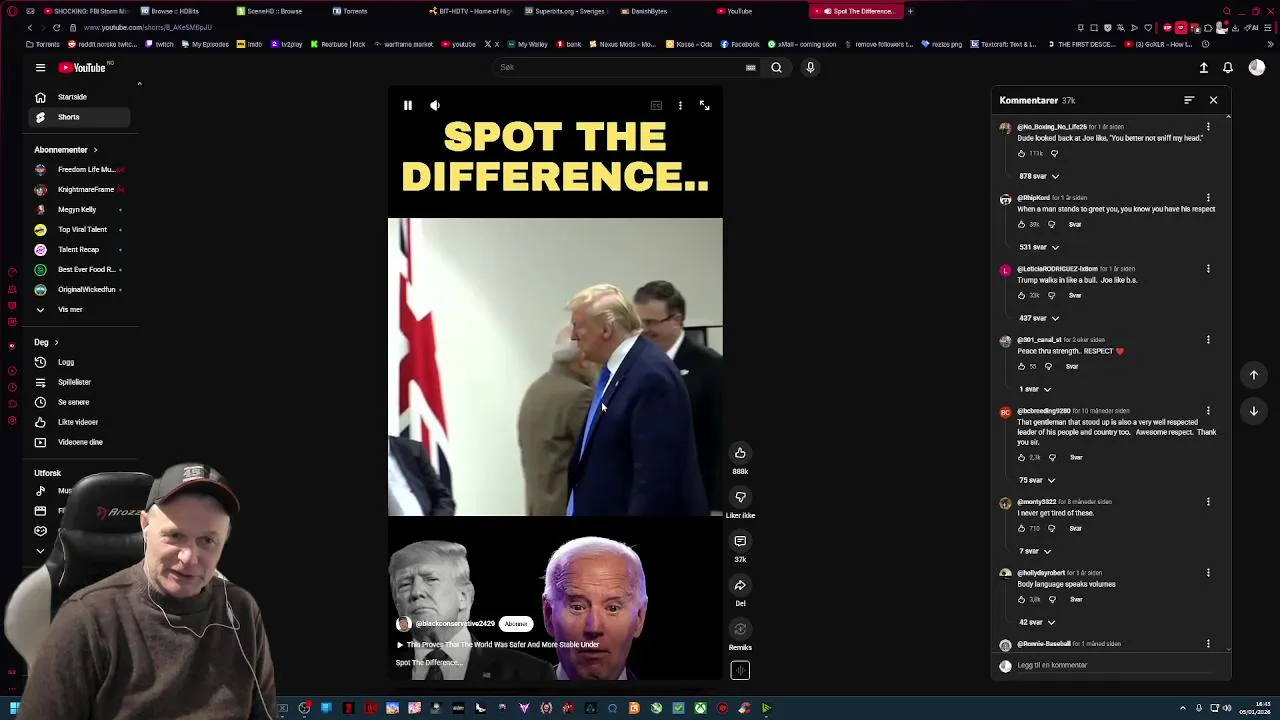Go to previous short arrow
This screenshot has width=1280, height=720.
[1254, 375]
